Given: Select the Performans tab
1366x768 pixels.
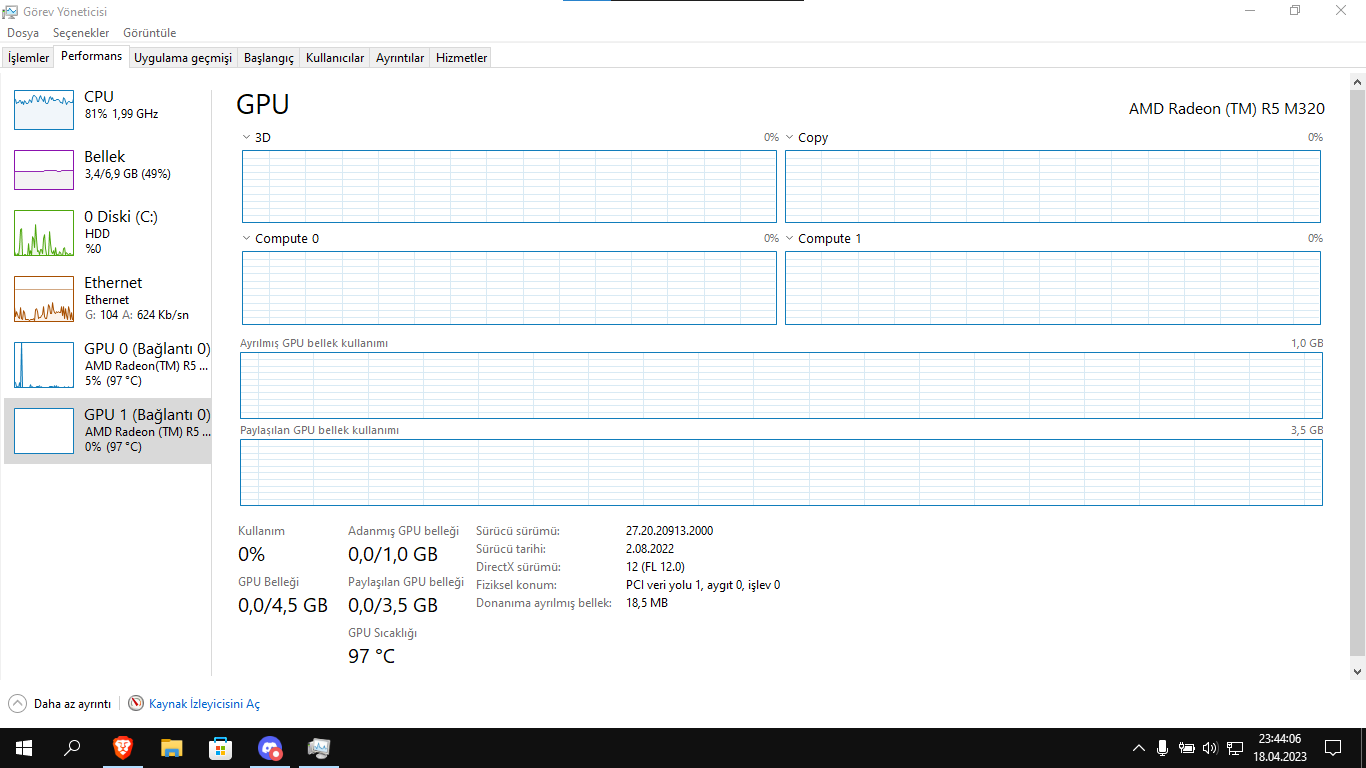Looking at the screenshot, I should pyautogui.click(x=92, y=56).
